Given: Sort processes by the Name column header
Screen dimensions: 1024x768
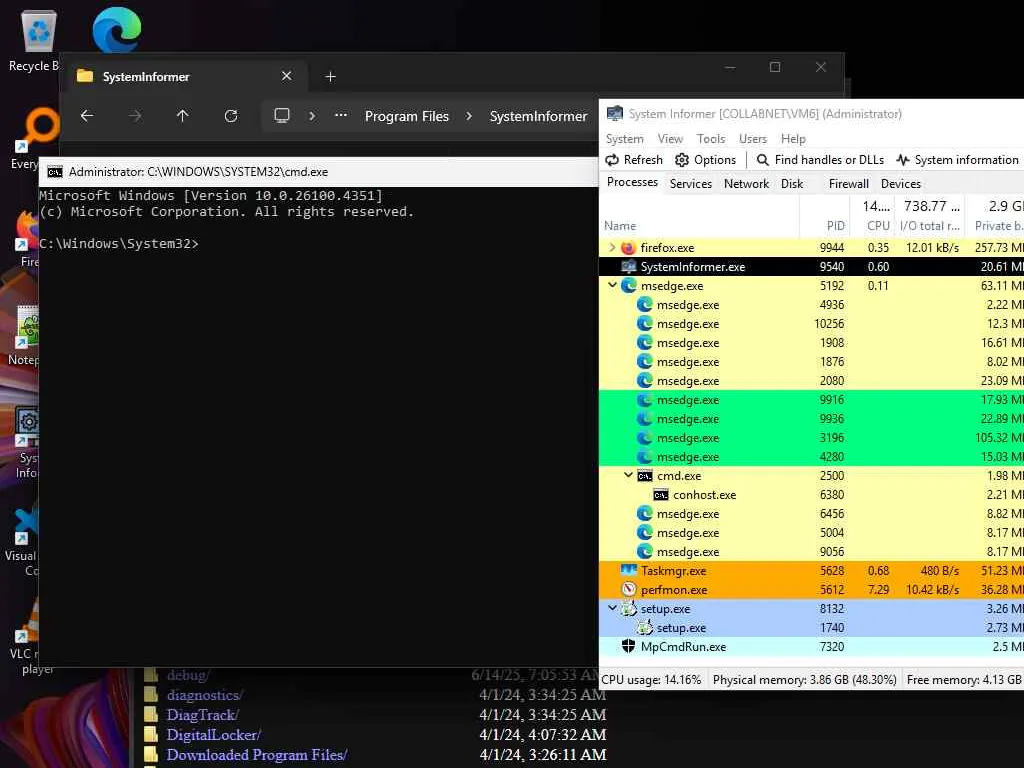Looking at the screenshot, I should [699, 225].
